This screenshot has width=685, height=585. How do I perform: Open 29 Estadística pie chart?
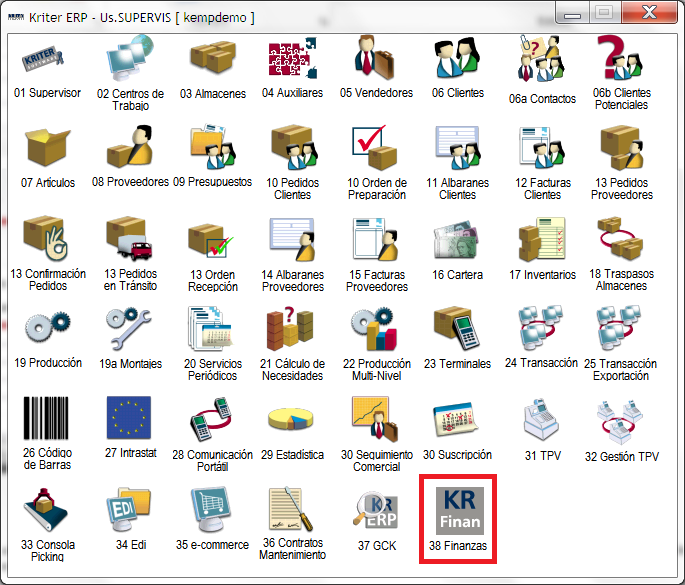[x=291, y=419]
